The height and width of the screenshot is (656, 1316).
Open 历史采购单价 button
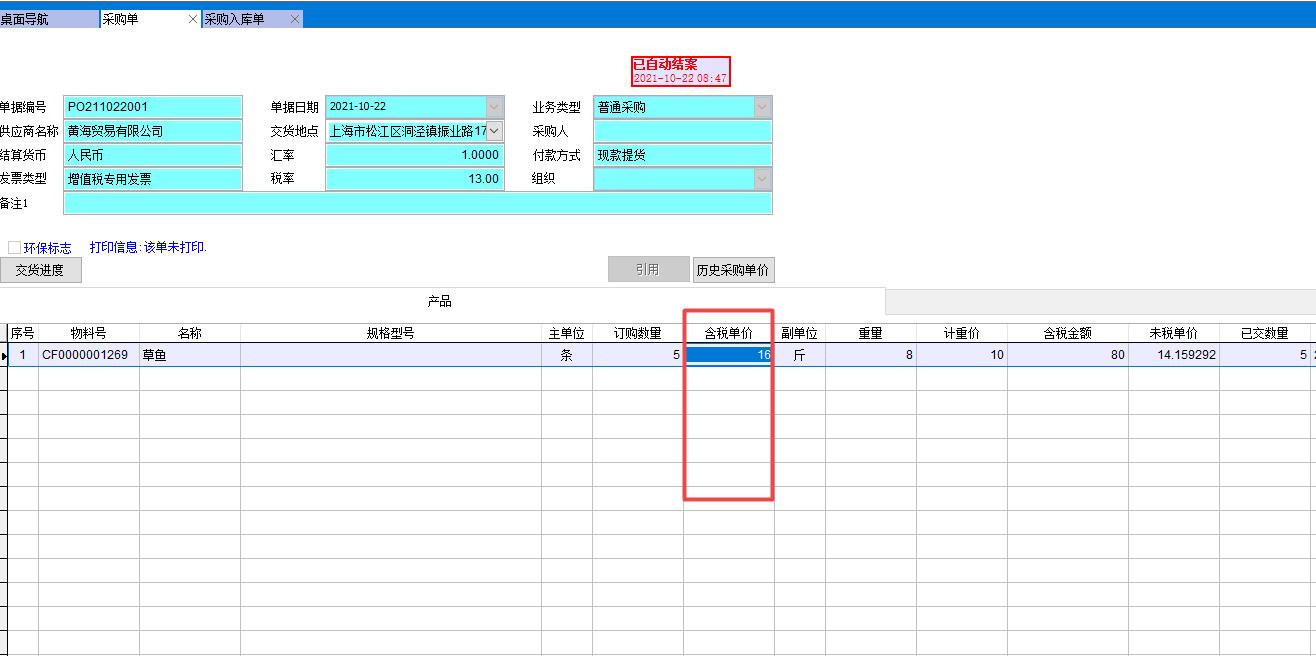733,270
